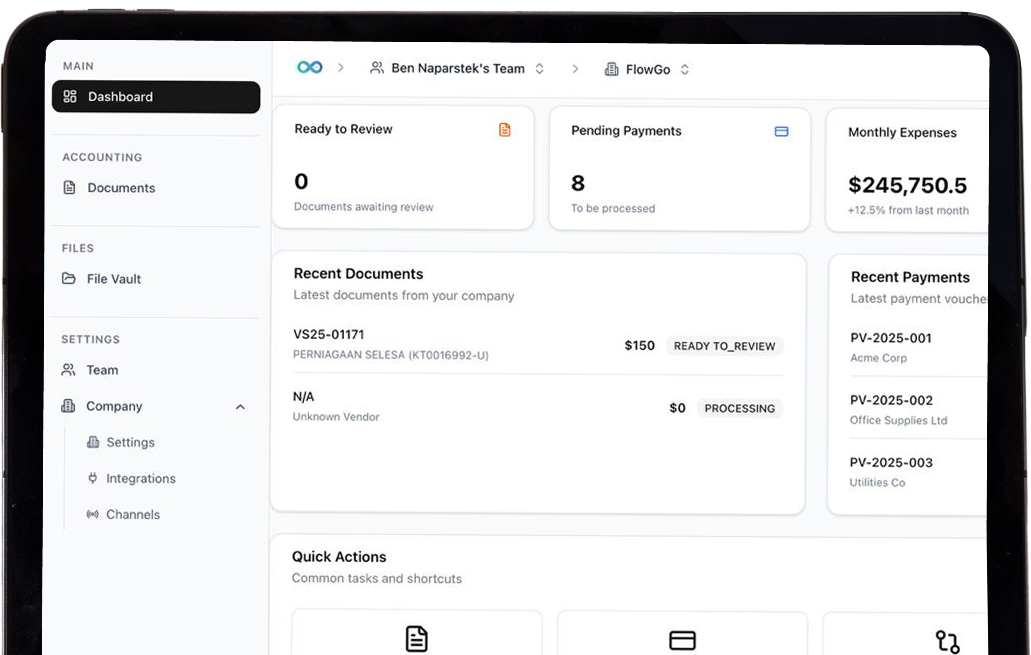The width and height of the screenshot is (1031, 655).
Task: Select Dashboard in the Main menu
Action: click(x=120, y=97)
